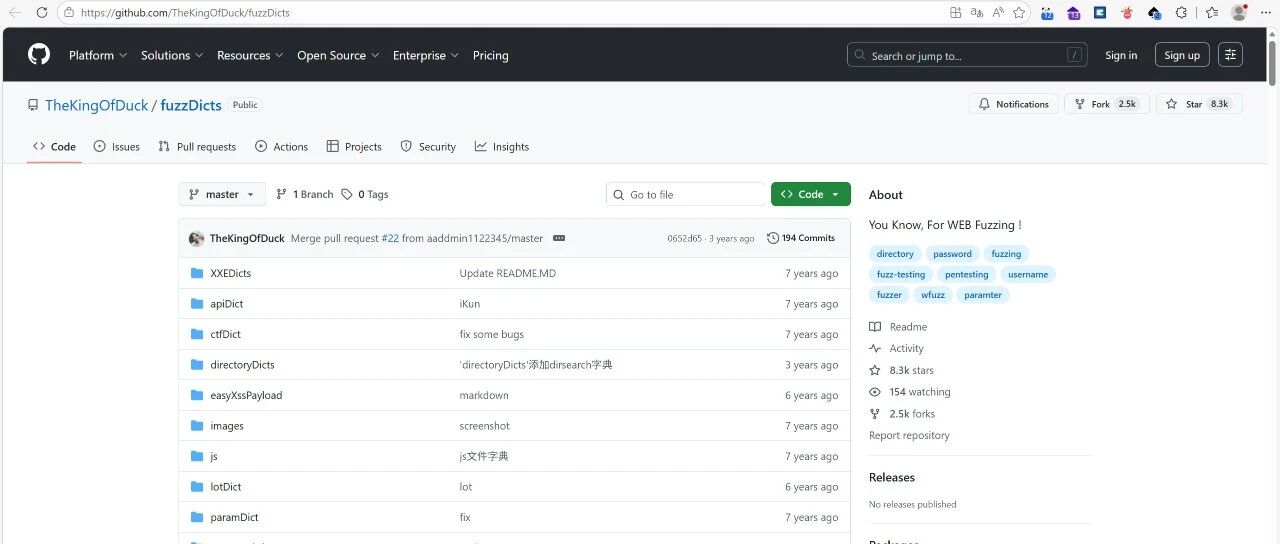Click the images folder icon
This screenshot has width=1280, height=544.
[x=197, y=426]
